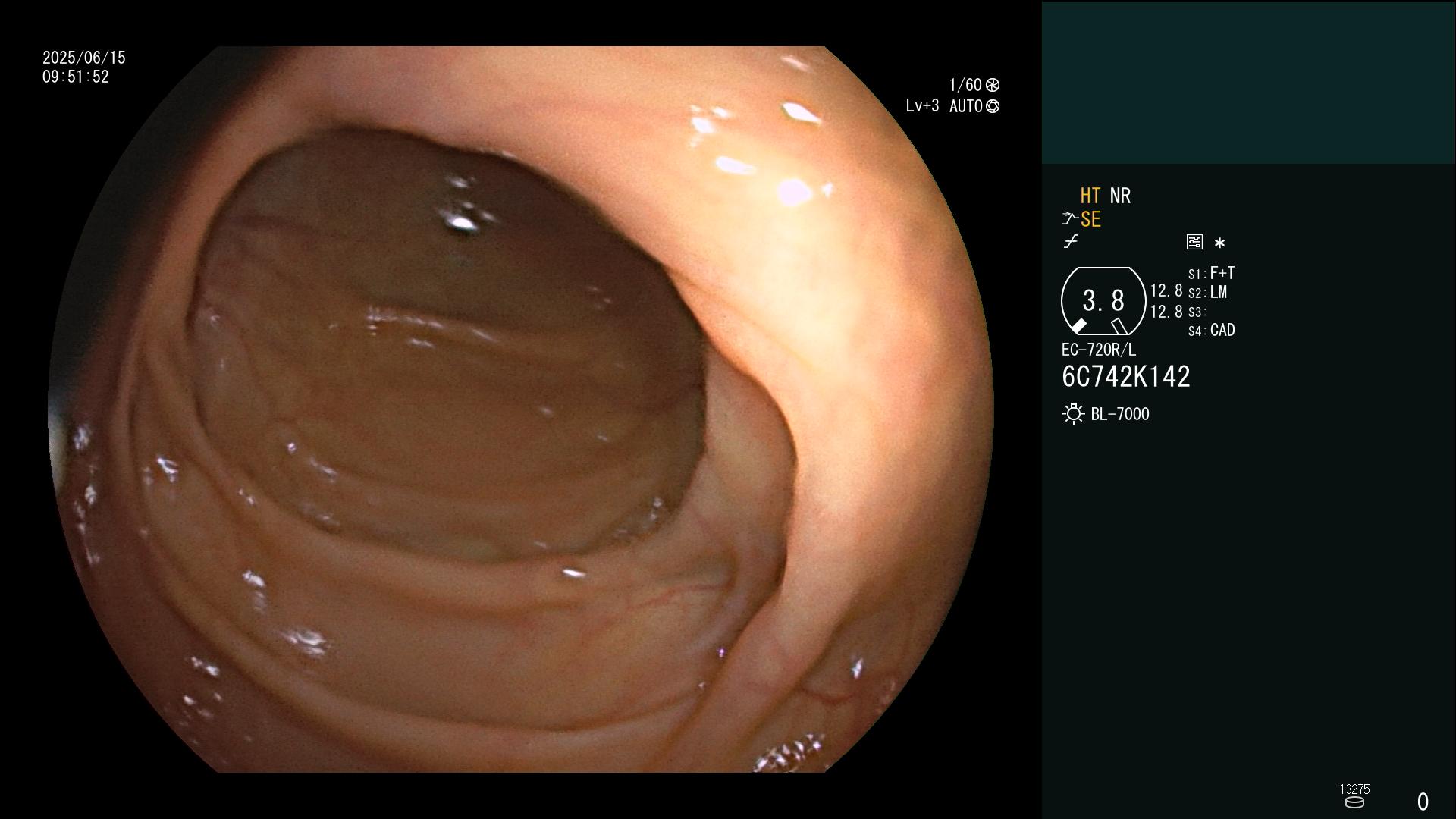The height and width of the screenshot is (819, 1456).
Task: Click the time 09:51:52
Action: pos(76,77)
